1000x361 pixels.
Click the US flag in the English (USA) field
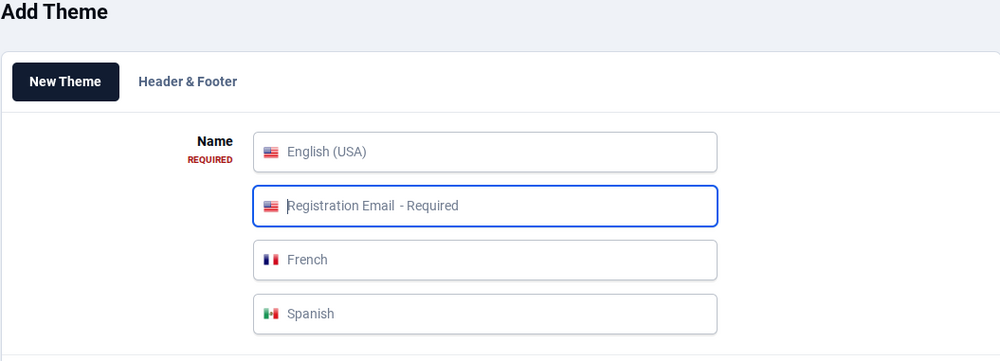[271, 152]
